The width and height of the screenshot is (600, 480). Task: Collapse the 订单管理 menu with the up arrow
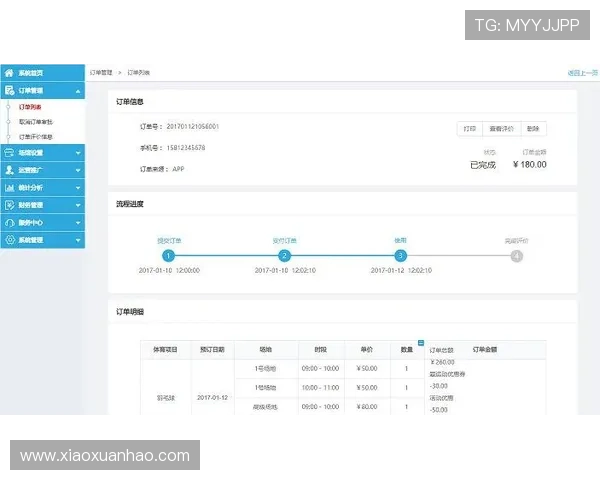(78, 91)
